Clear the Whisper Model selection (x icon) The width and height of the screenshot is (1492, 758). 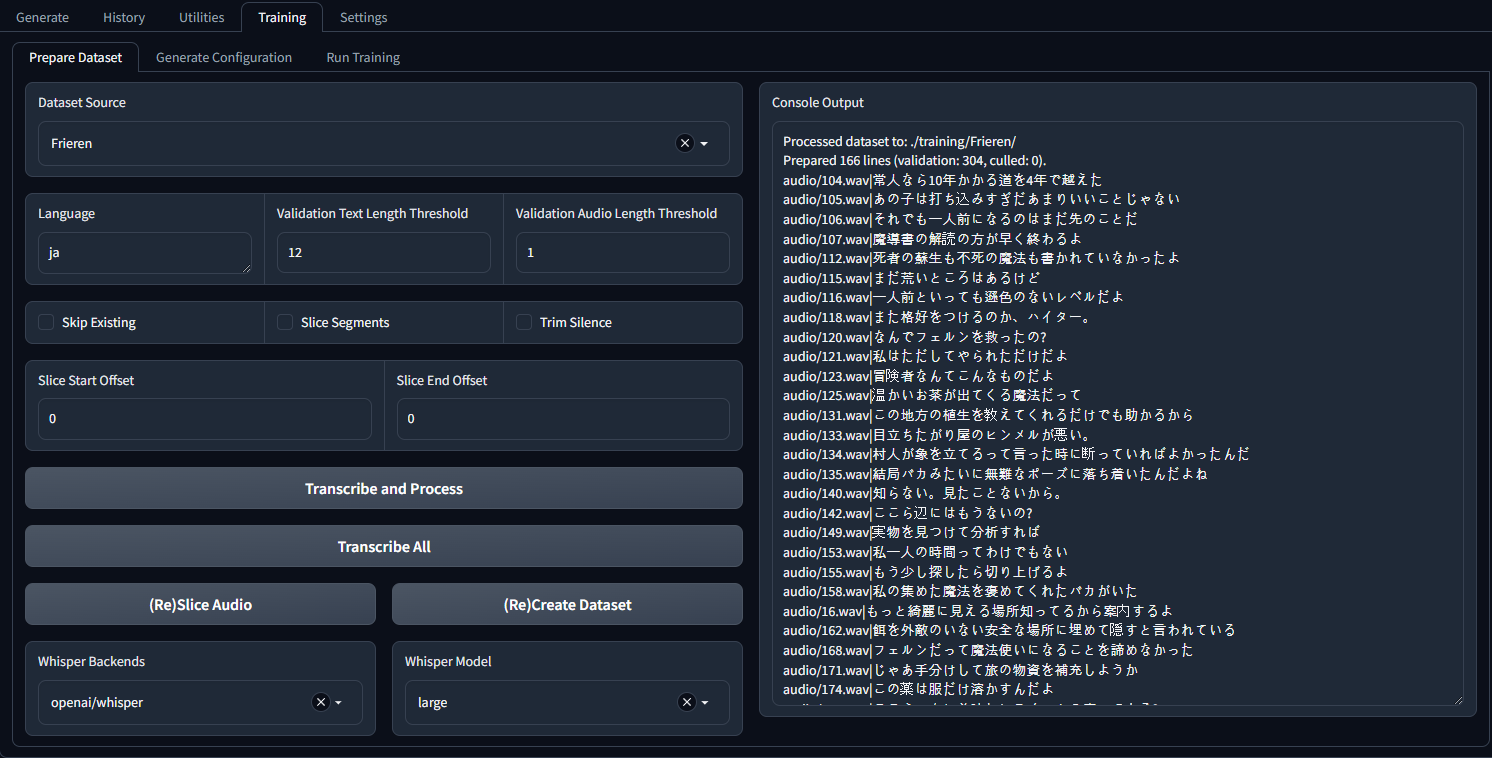687,702
